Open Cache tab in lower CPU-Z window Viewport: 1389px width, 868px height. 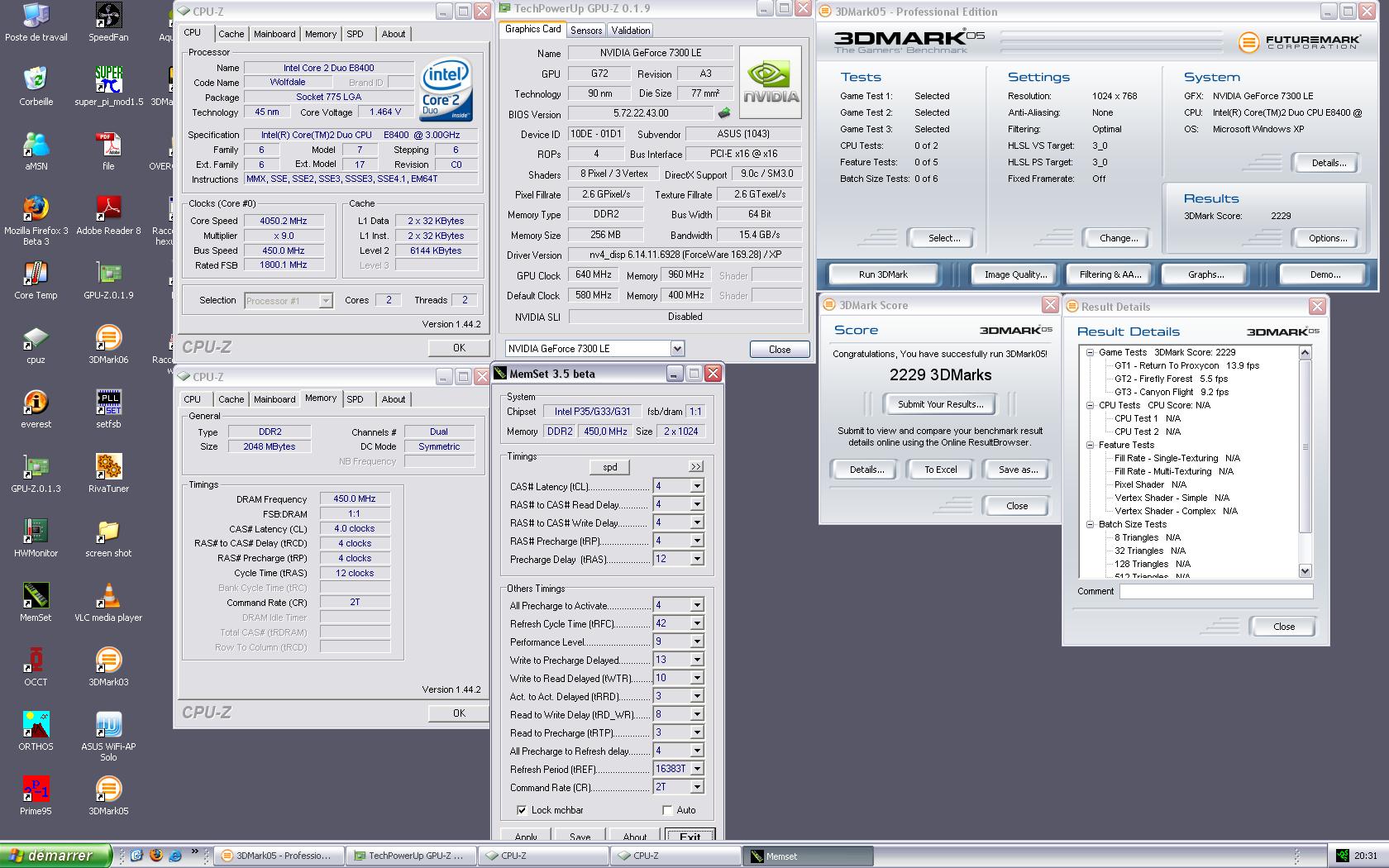pos(231,399)
